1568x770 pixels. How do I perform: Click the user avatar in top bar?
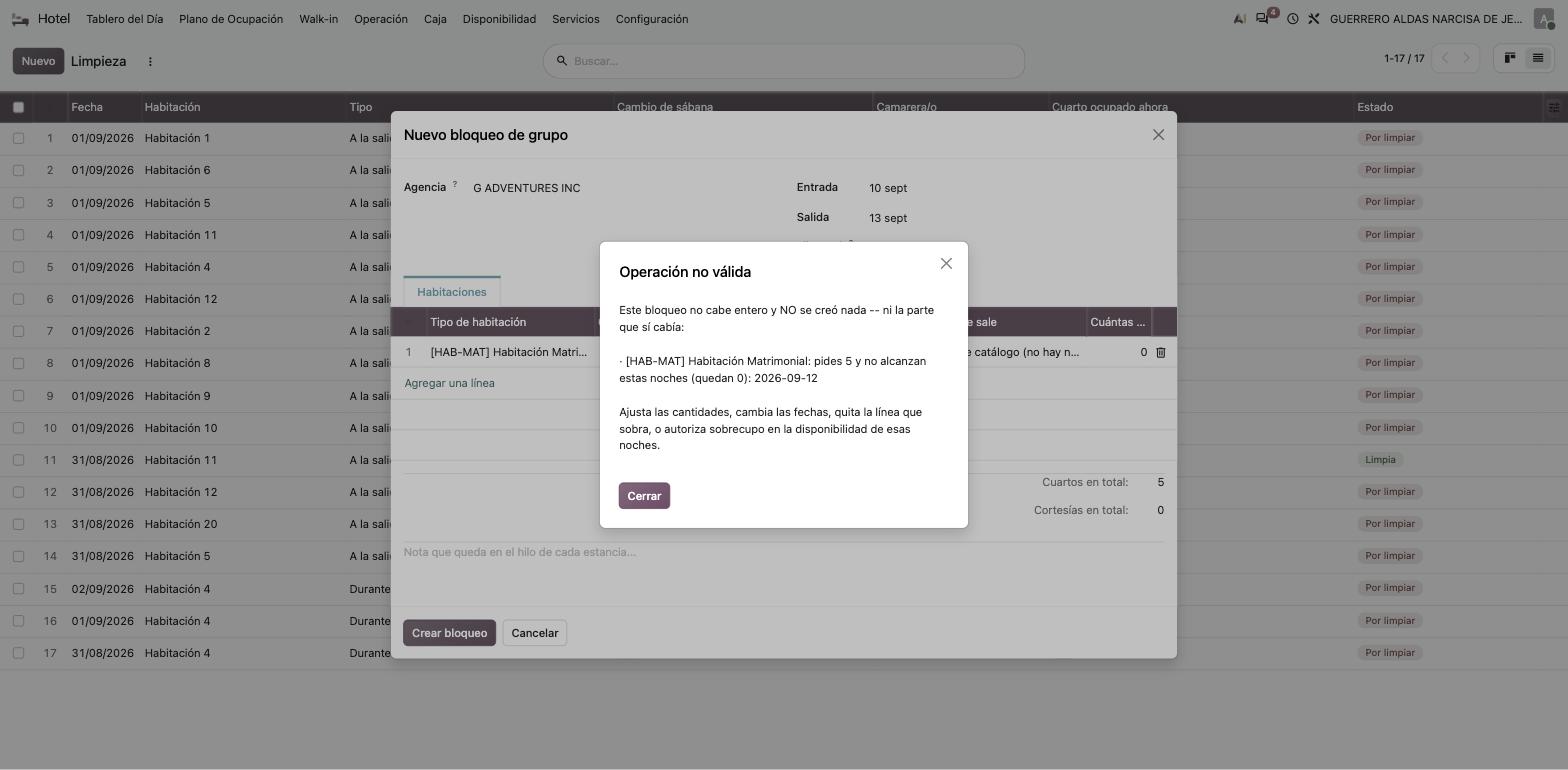1543,19
